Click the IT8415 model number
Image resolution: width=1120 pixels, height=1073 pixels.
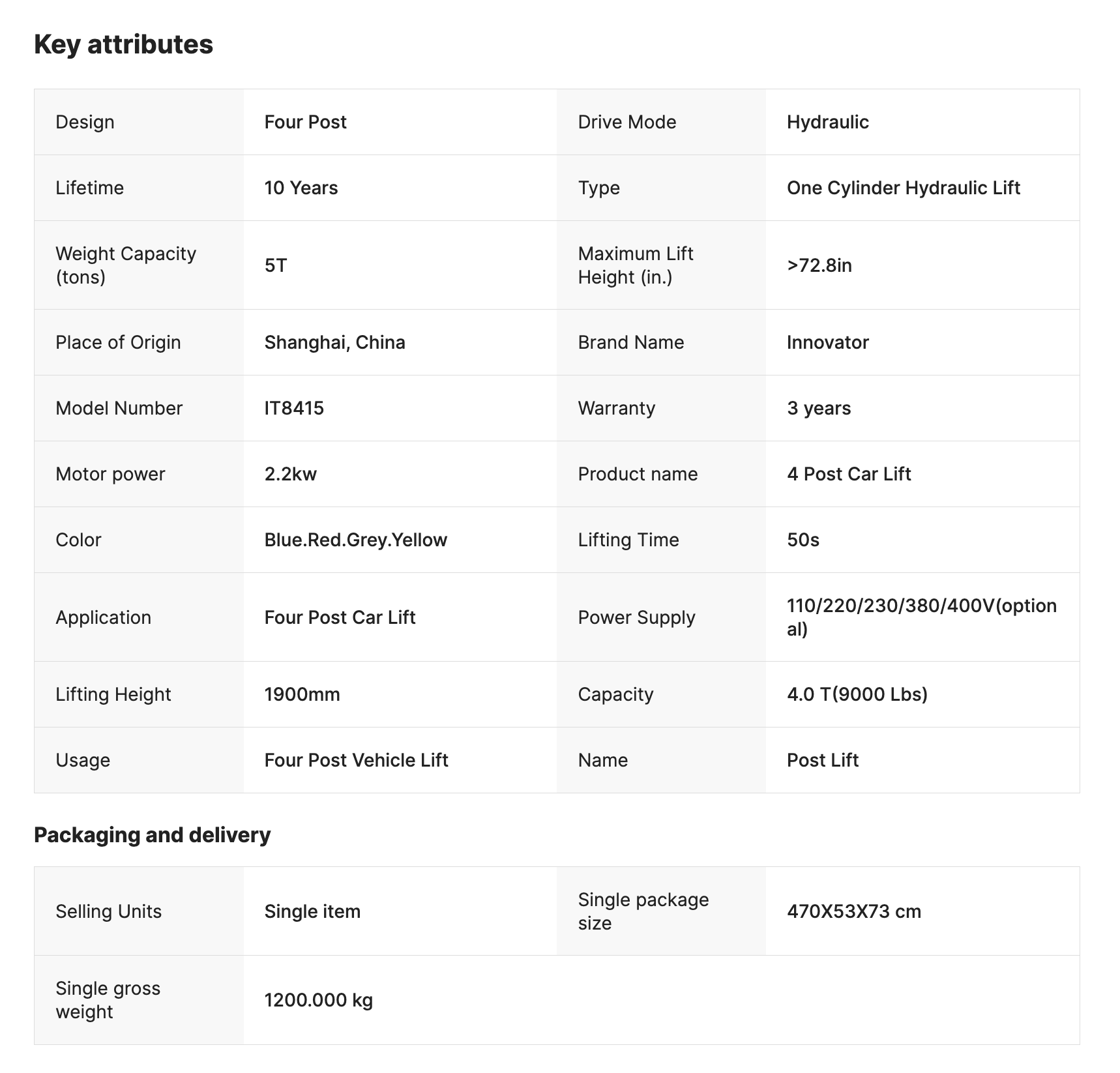[293, 408]
